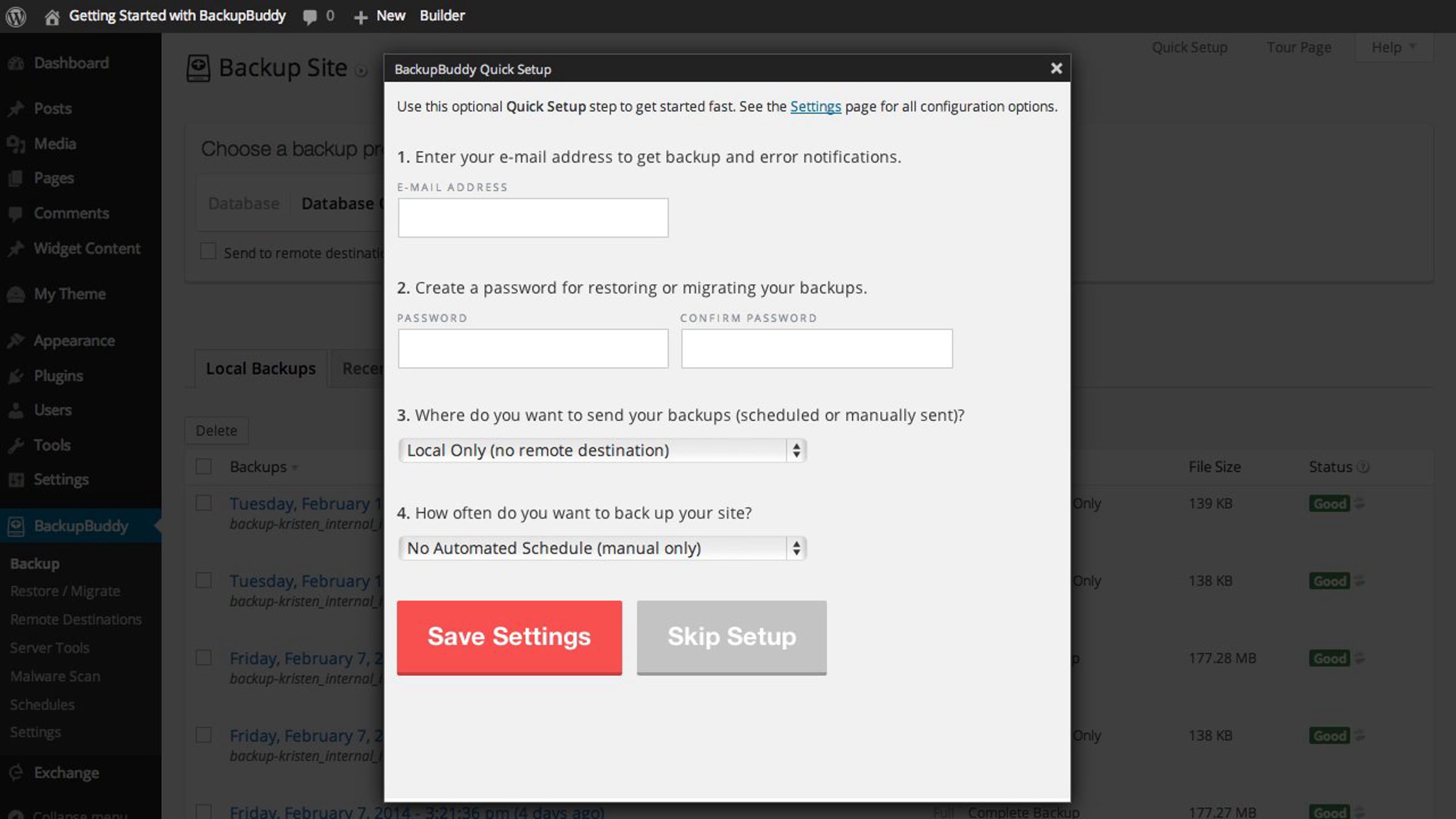The width and height of the screenshot is (1456, 819).
Task: Click the Confirm Password input field
Action: click(x=817, y=349)
